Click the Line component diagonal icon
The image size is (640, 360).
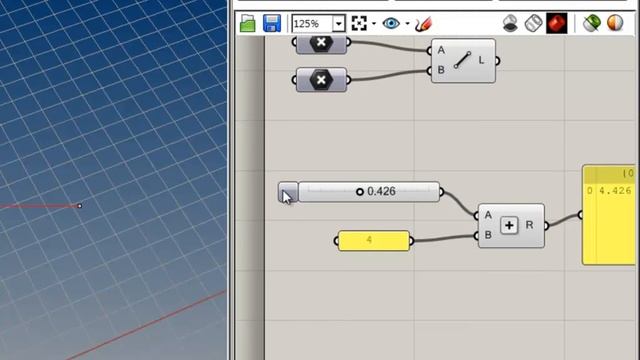tap(463, 60)
